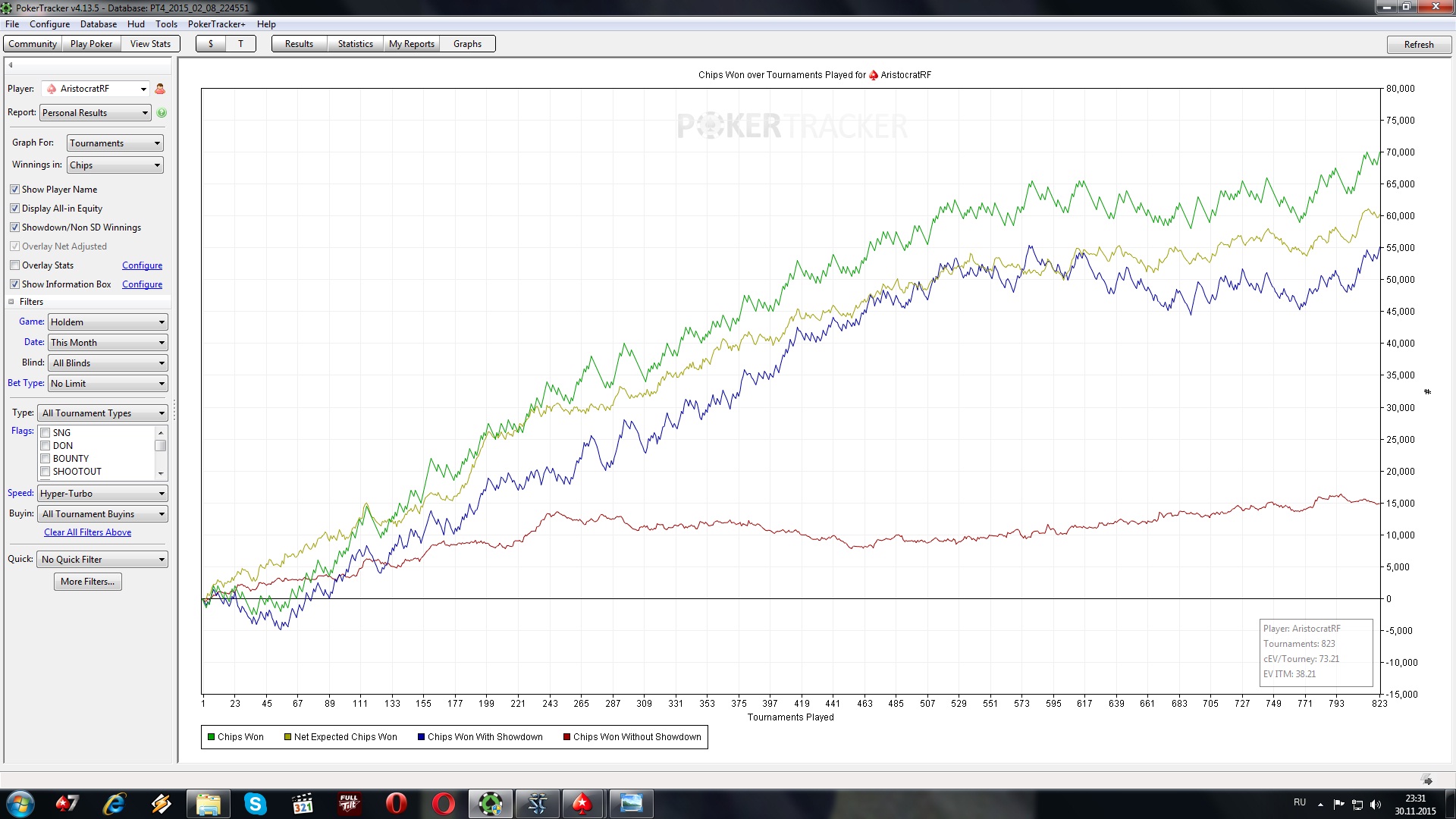Open the Tools menu
Image resolution: width=1456 pixels, height=819 pixels.
point(166,24)
